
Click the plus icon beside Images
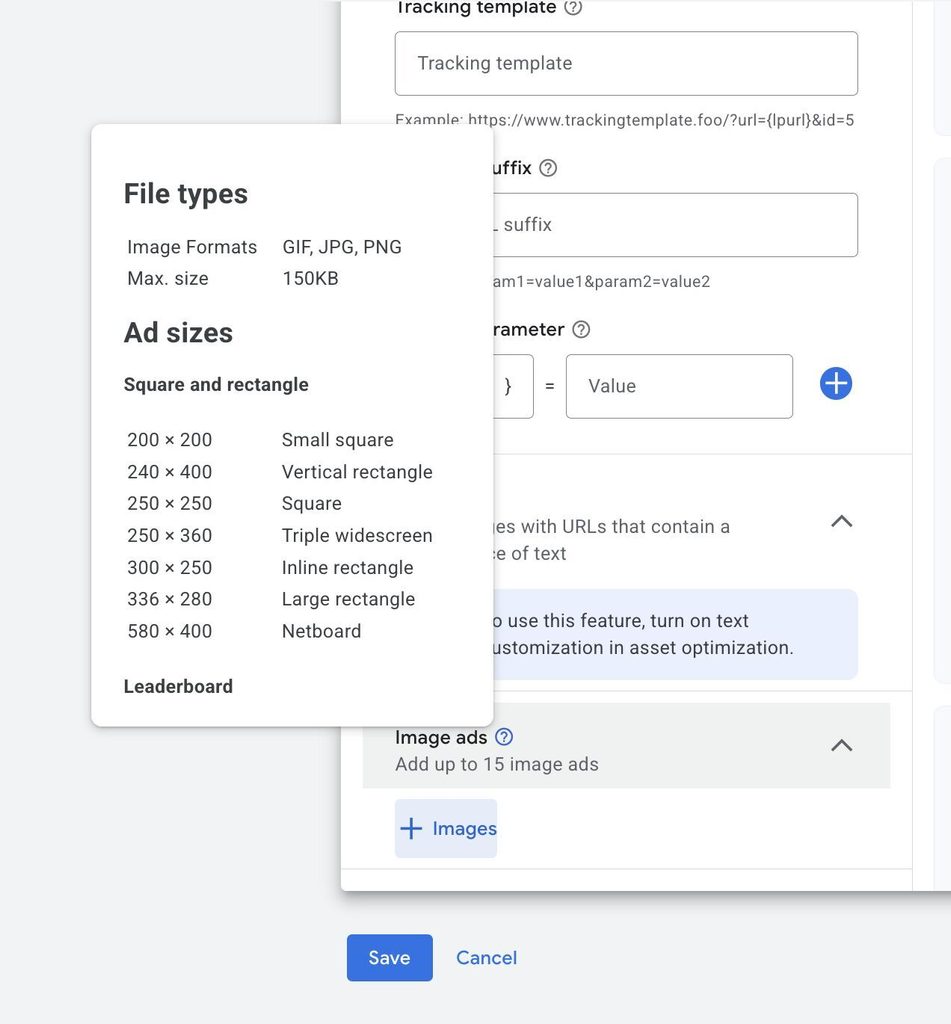(411, 828)
